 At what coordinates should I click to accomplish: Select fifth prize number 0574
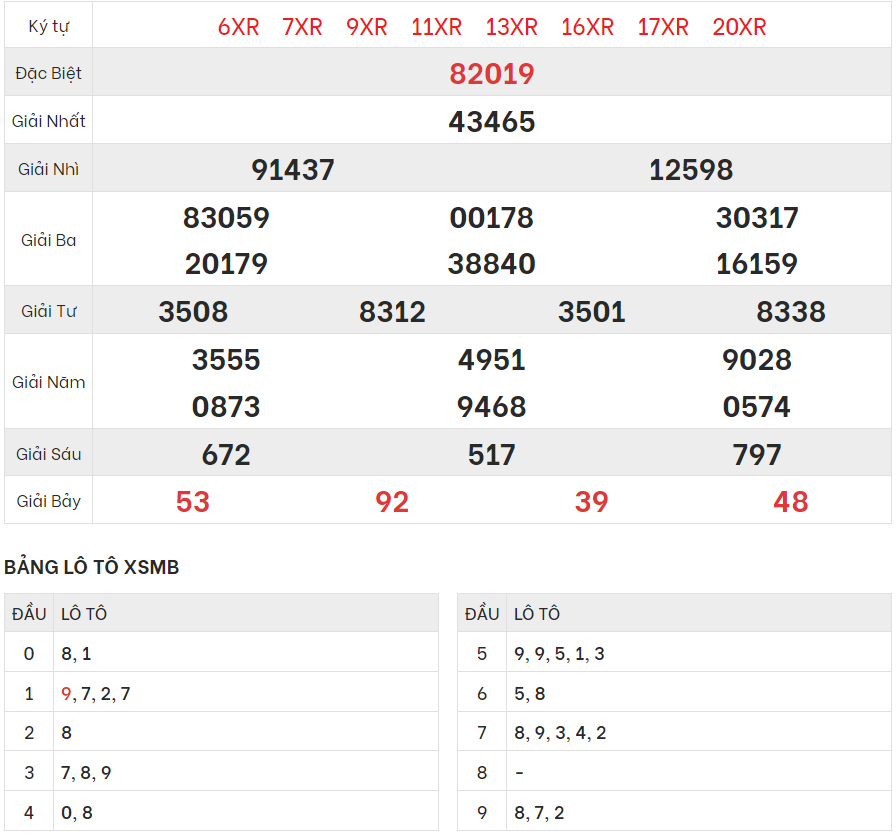pos(757,407)
